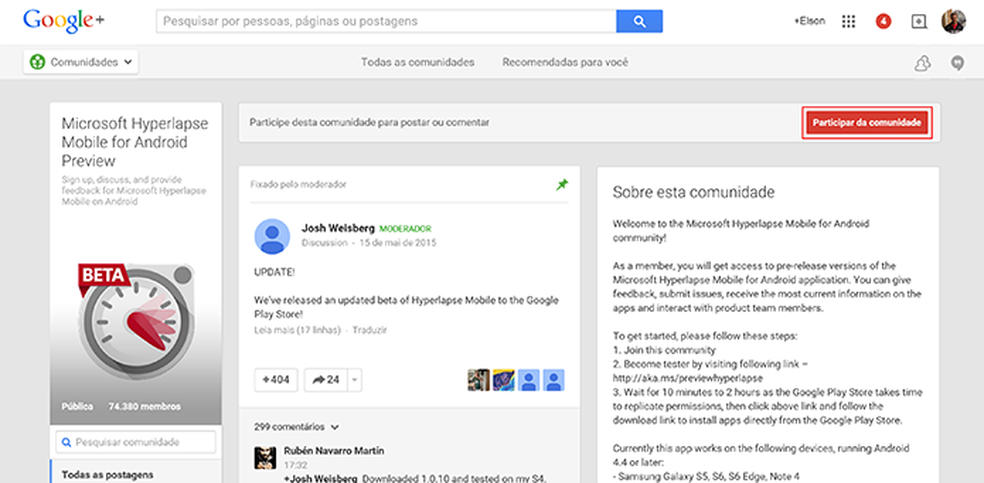Click the second +1 user thumbnail

point(503,380)
